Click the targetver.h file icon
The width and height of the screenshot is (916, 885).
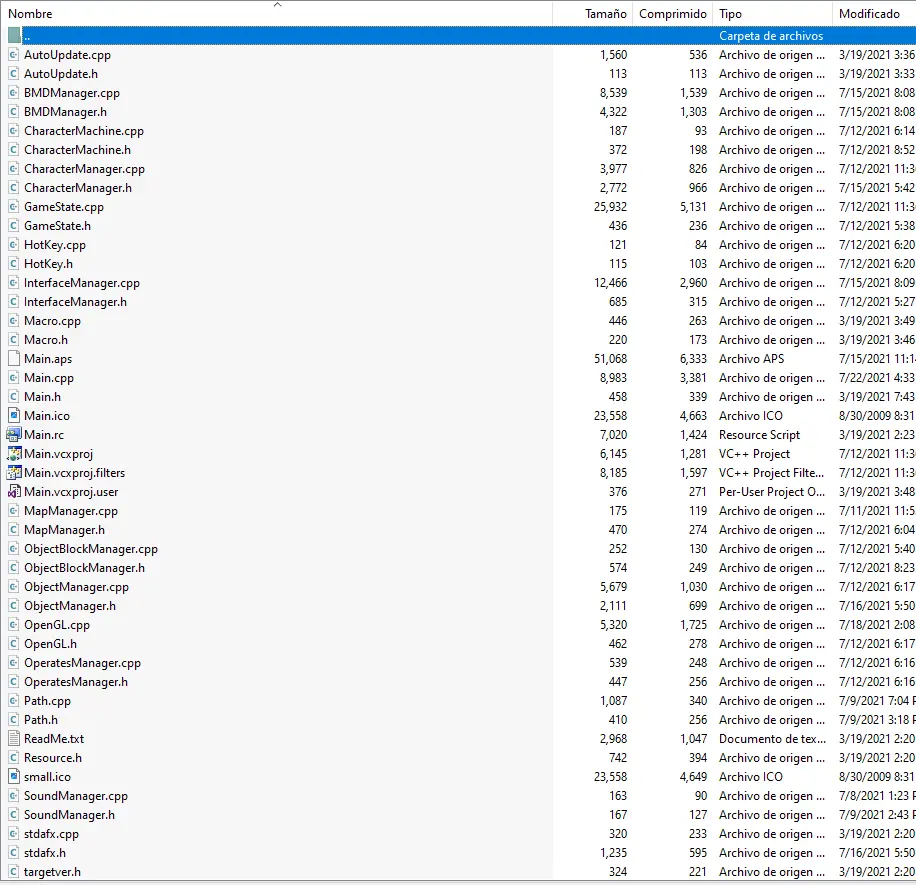coord(14,872)
